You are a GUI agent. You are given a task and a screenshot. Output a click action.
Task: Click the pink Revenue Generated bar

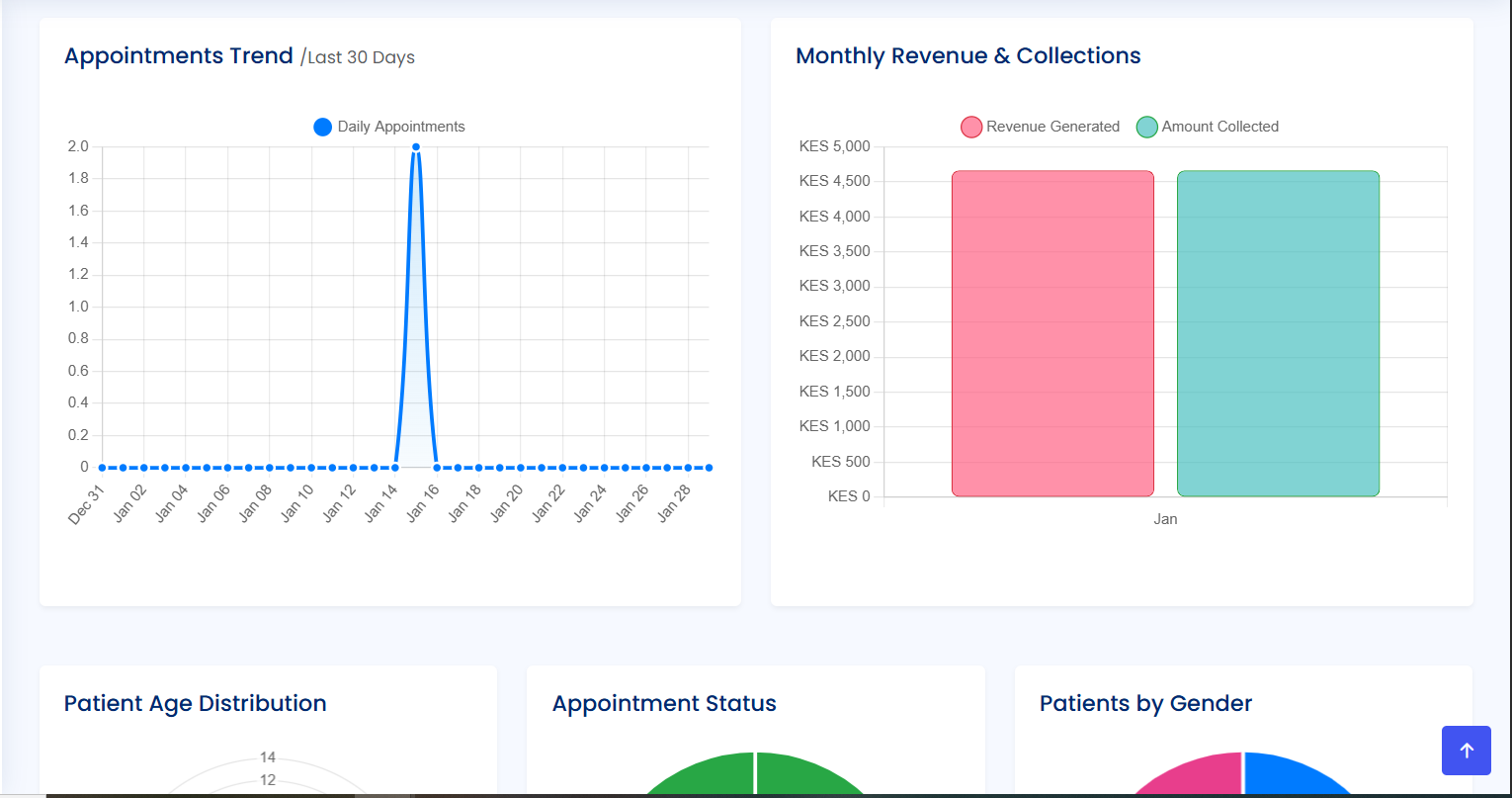(1052, 333)
